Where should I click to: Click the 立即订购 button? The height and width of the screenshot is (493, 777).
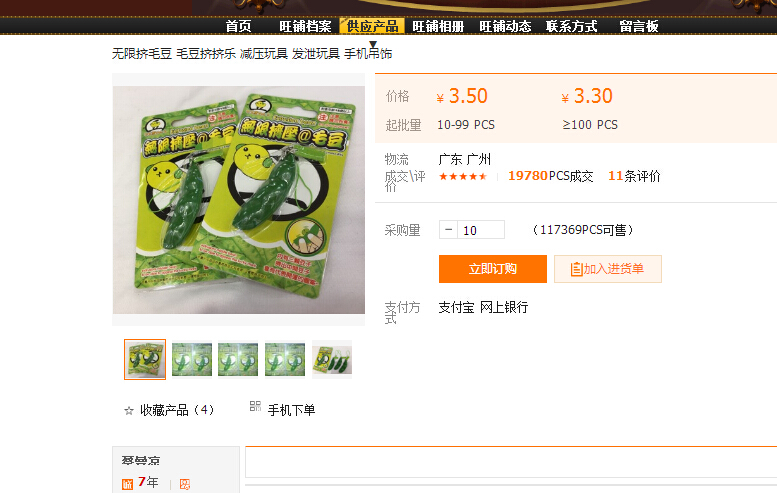click(x=493, y=269)
